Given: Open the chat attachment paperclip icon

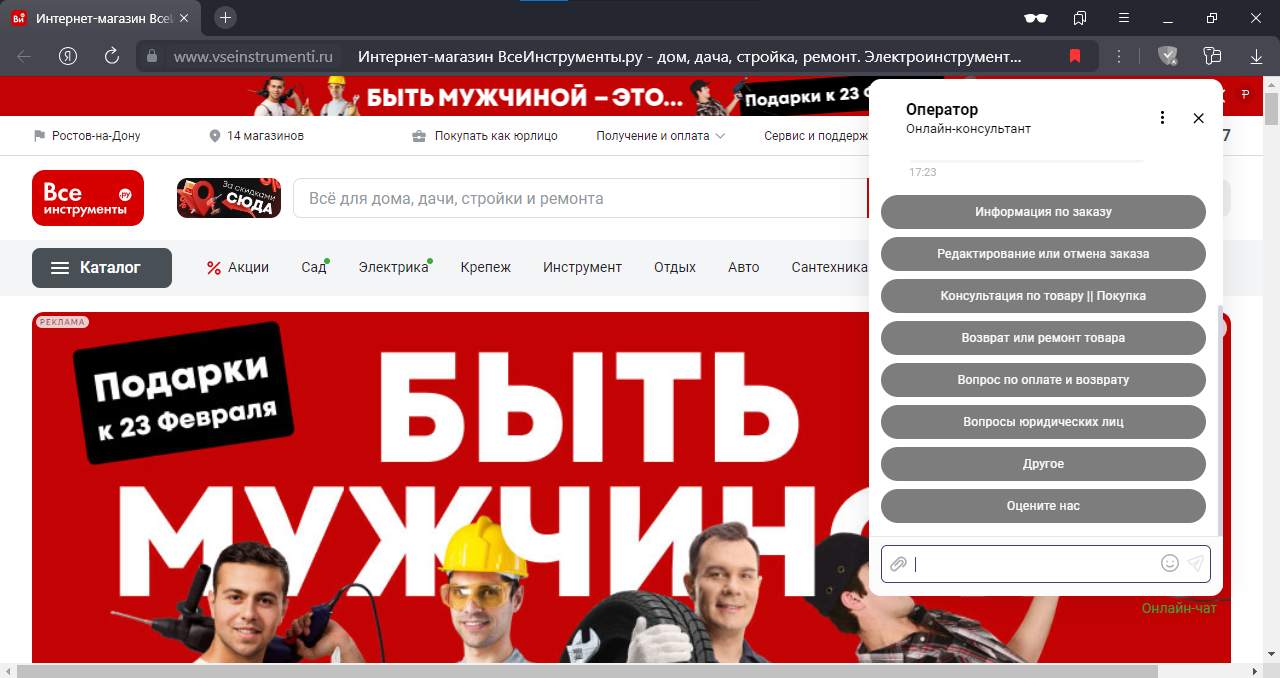Looking at the screenshot, I should coord(897,563).
